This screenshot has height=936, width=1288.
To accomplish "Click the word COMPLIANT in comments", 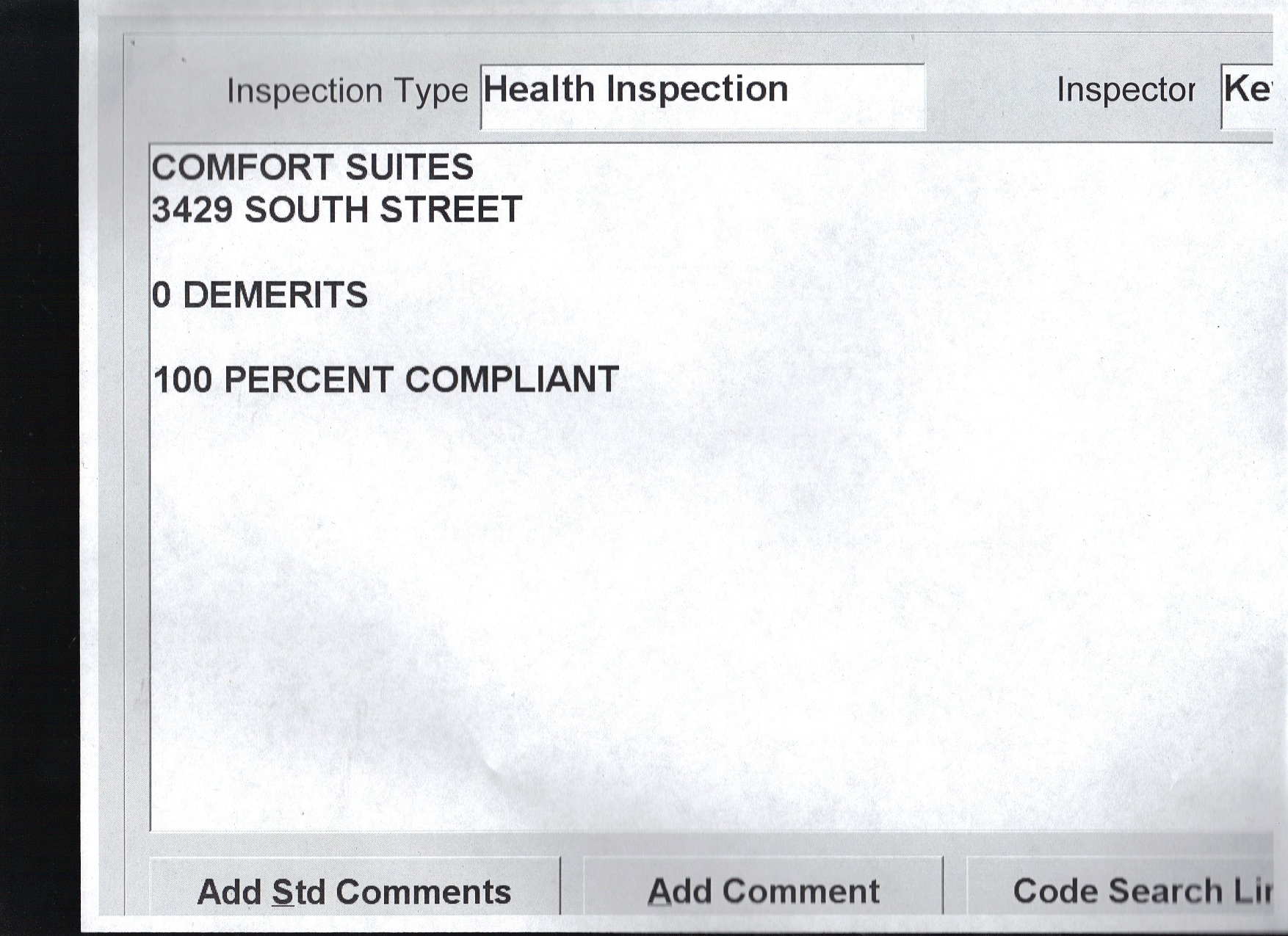I will click(x=511, y=380).
